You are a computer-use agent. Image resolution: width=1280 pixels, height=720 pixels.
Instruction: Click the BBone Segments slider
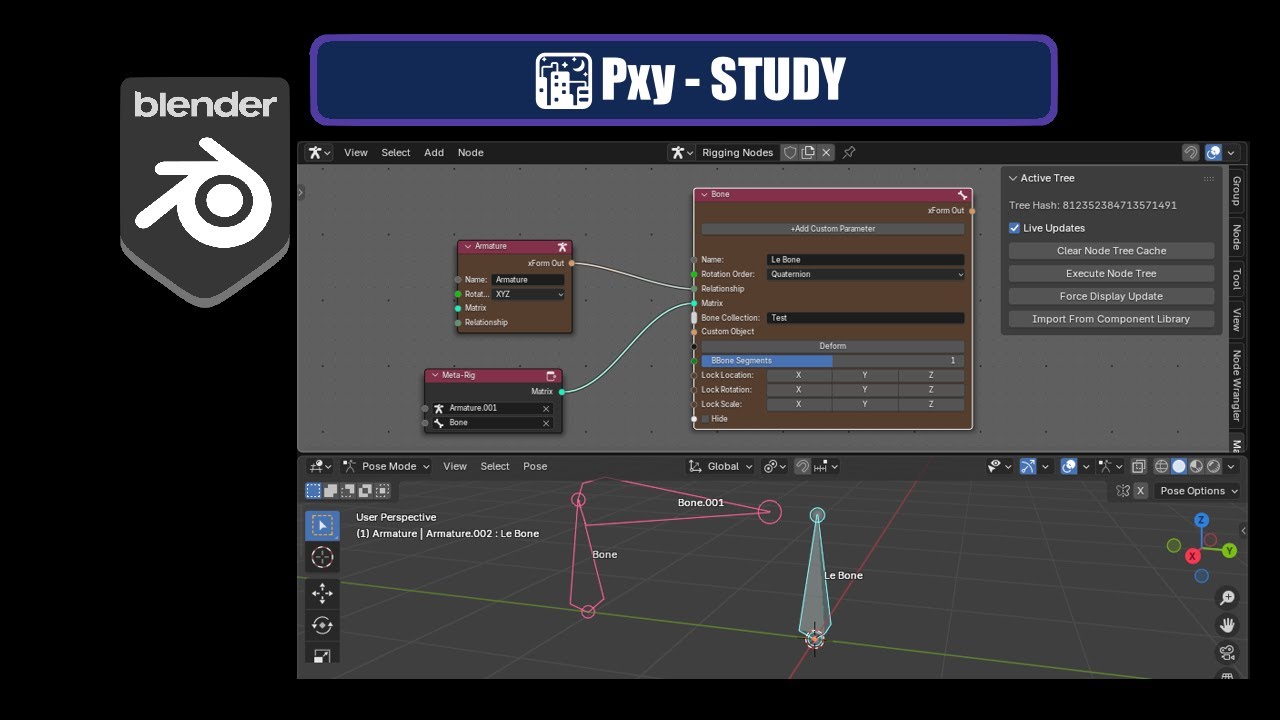point(833,360)
